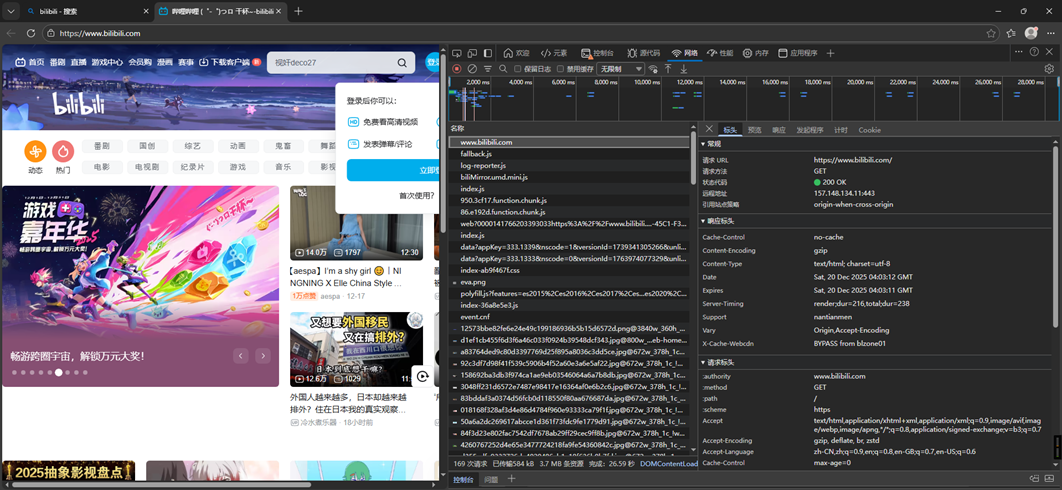Open the 无限制 throttling dropdown
This screenshot has height=490, width=1062.
tap(621, 69)
